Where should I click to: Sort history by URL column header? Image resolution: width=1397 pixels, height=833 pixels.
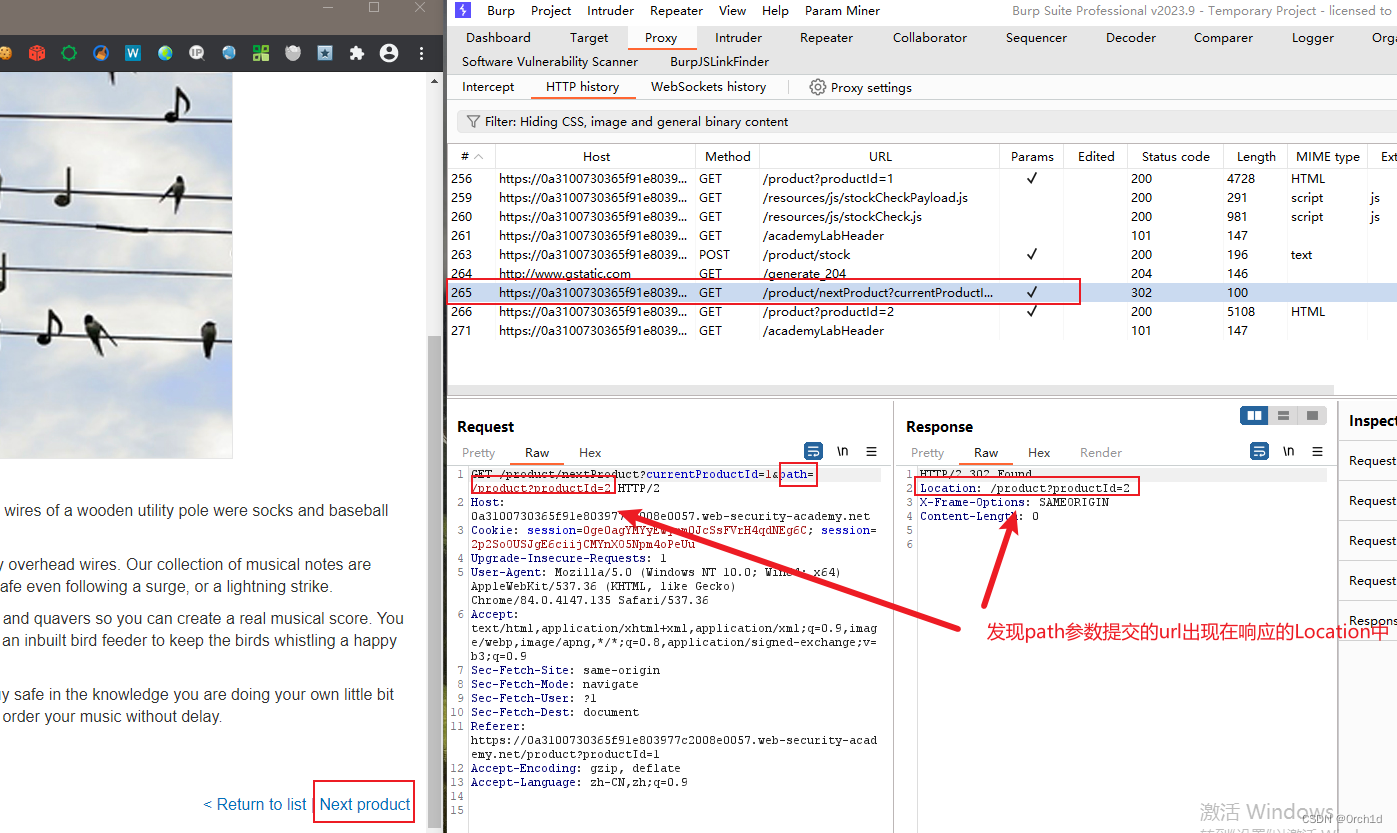coord(880,156)
